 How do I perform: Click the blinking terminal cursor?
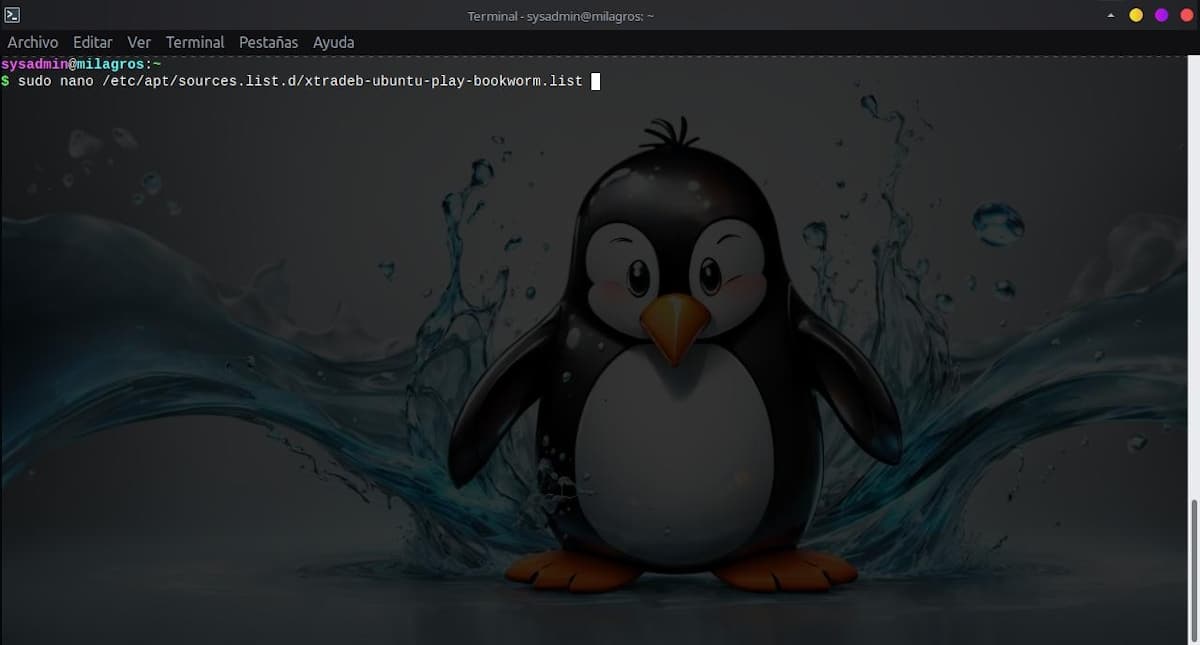(x=595, y=81)
